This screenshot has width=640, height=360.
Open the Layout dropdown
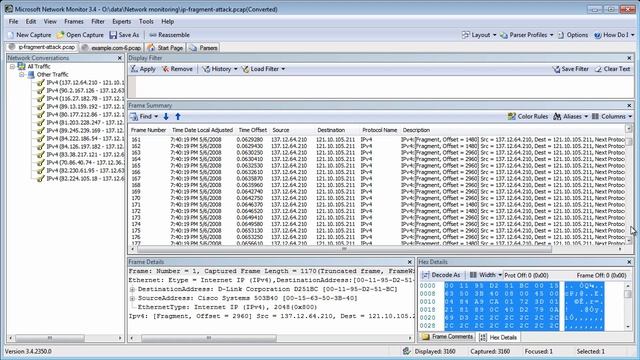479,35
